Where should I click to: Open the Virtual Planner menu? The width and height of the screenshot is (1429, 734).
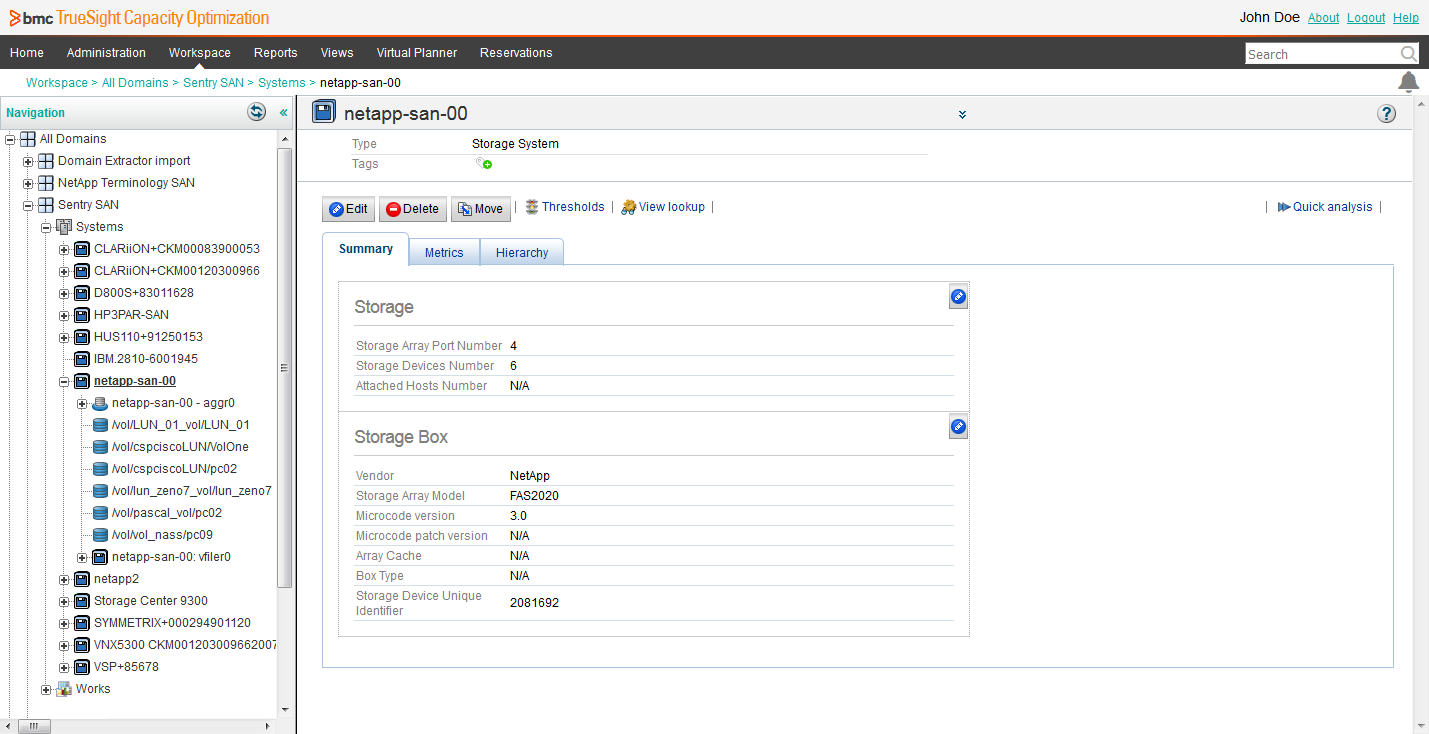pos(417,53)
